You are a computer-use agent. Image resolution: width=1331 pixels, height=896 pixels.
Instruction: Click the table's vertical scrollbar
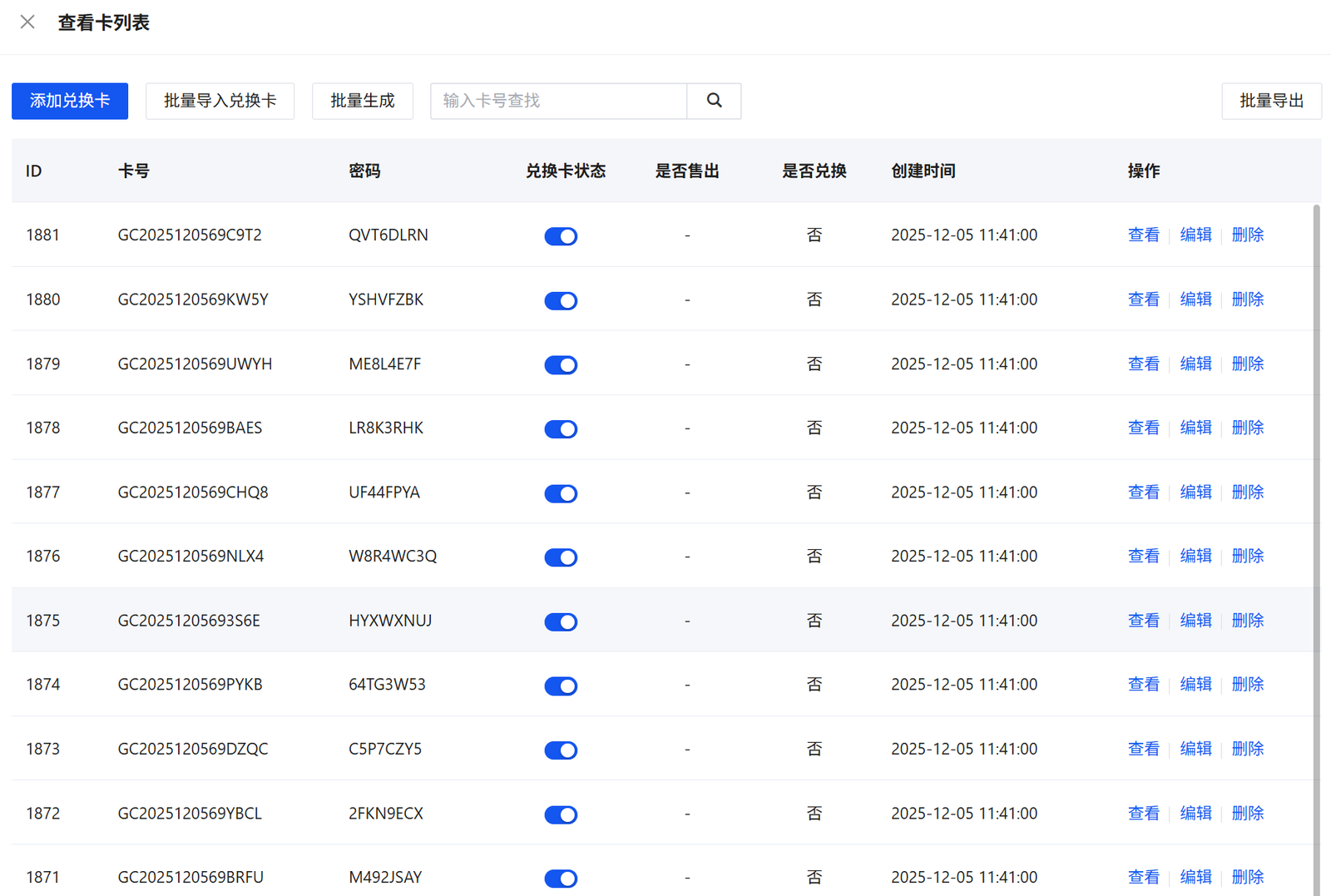coord(1316,549)
